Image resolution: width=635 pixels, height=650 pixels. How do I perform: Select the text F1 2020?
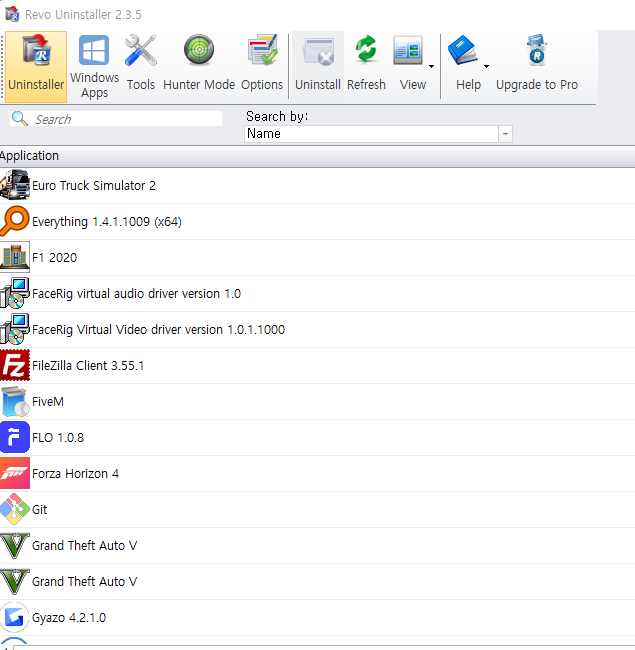coord(54,257)
